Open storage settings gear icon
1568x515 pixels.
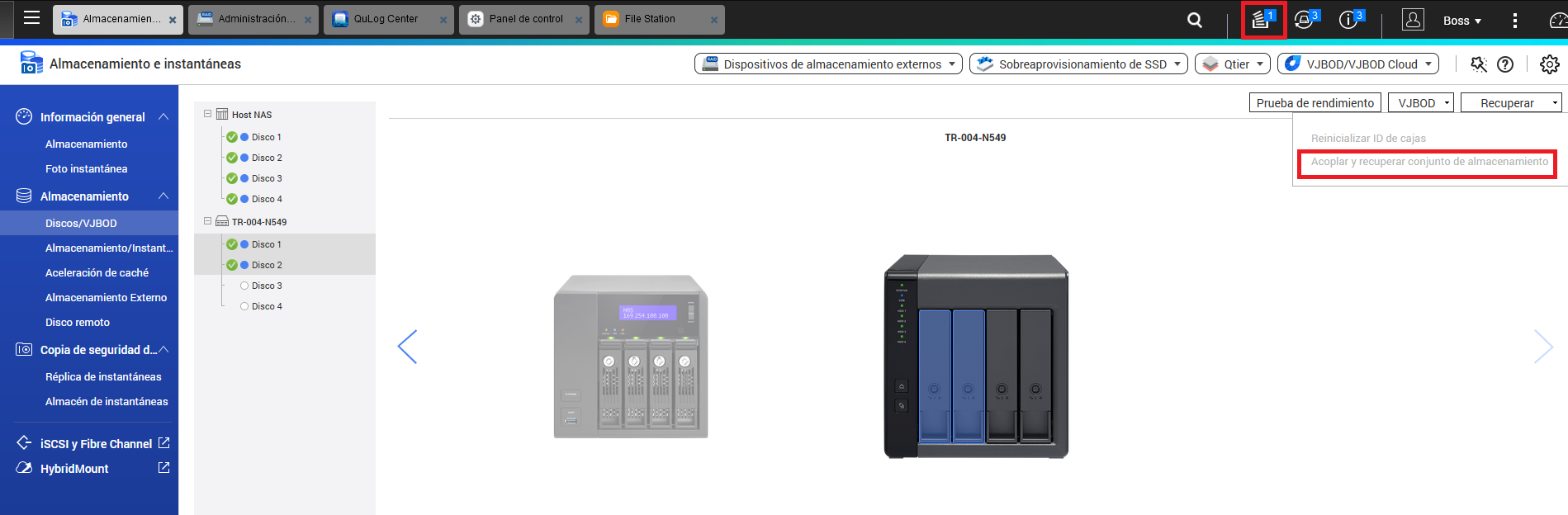click(x=1549, y=64)
